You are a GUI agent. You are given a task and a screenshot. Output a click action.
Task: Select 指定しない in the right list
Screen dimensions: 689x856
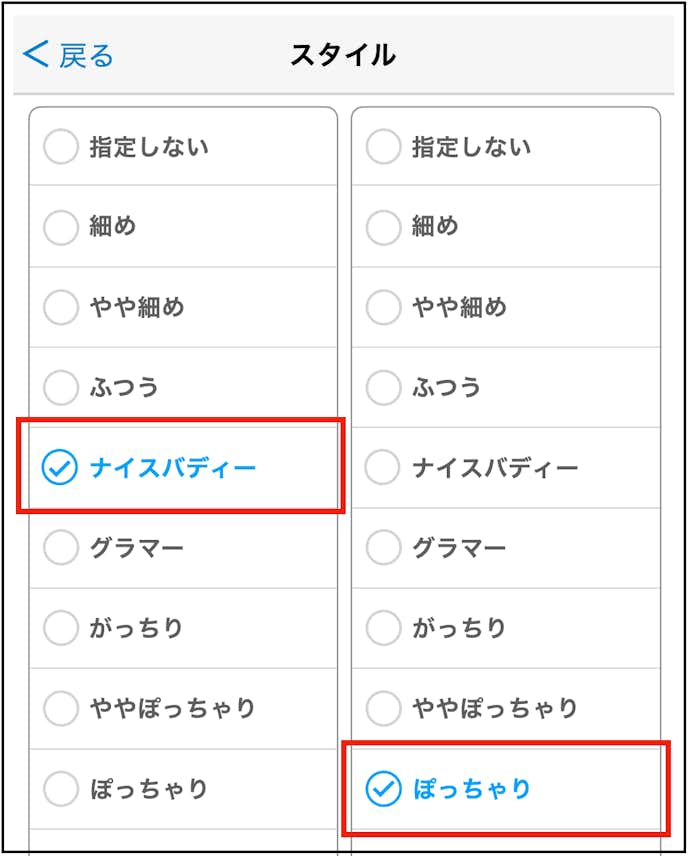tap(383, 147)
